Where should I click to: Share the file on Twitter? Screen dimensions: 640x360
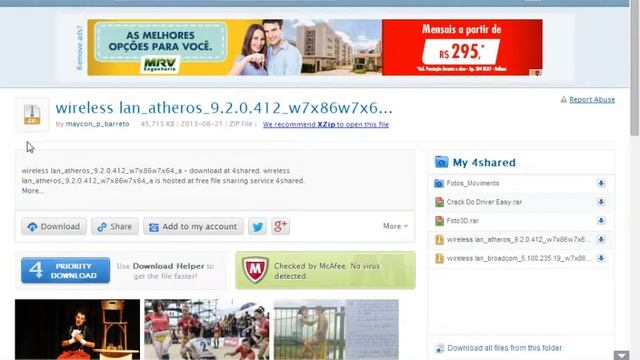[257, 227]
